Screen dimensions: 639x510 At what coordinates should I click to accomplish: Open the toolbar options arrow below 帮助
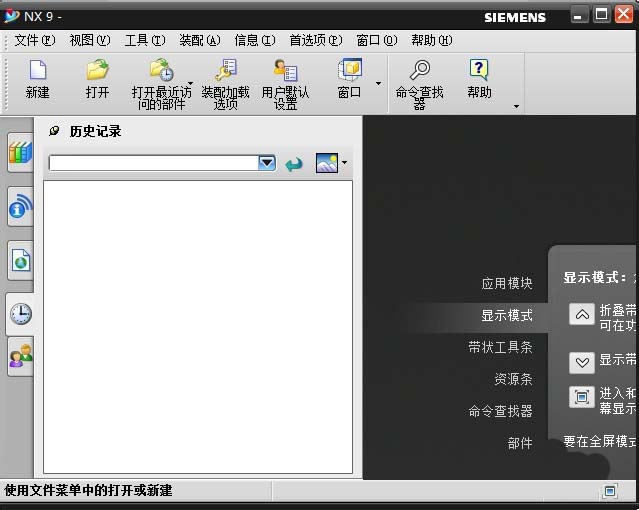516,106
